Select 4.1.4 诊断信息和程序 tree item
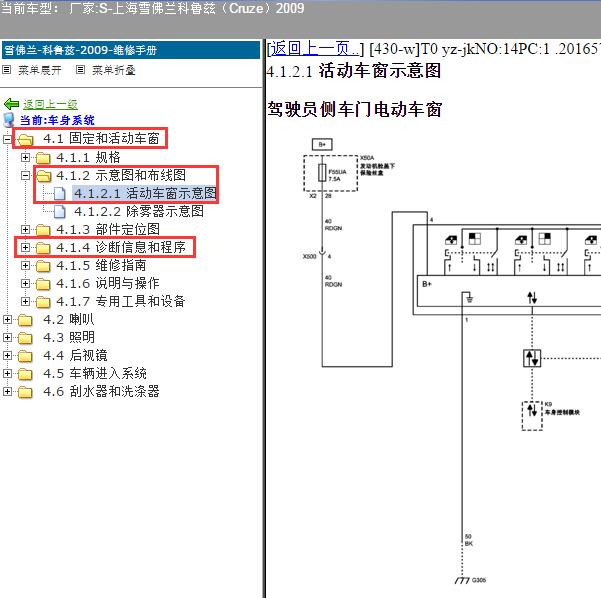 121,247
